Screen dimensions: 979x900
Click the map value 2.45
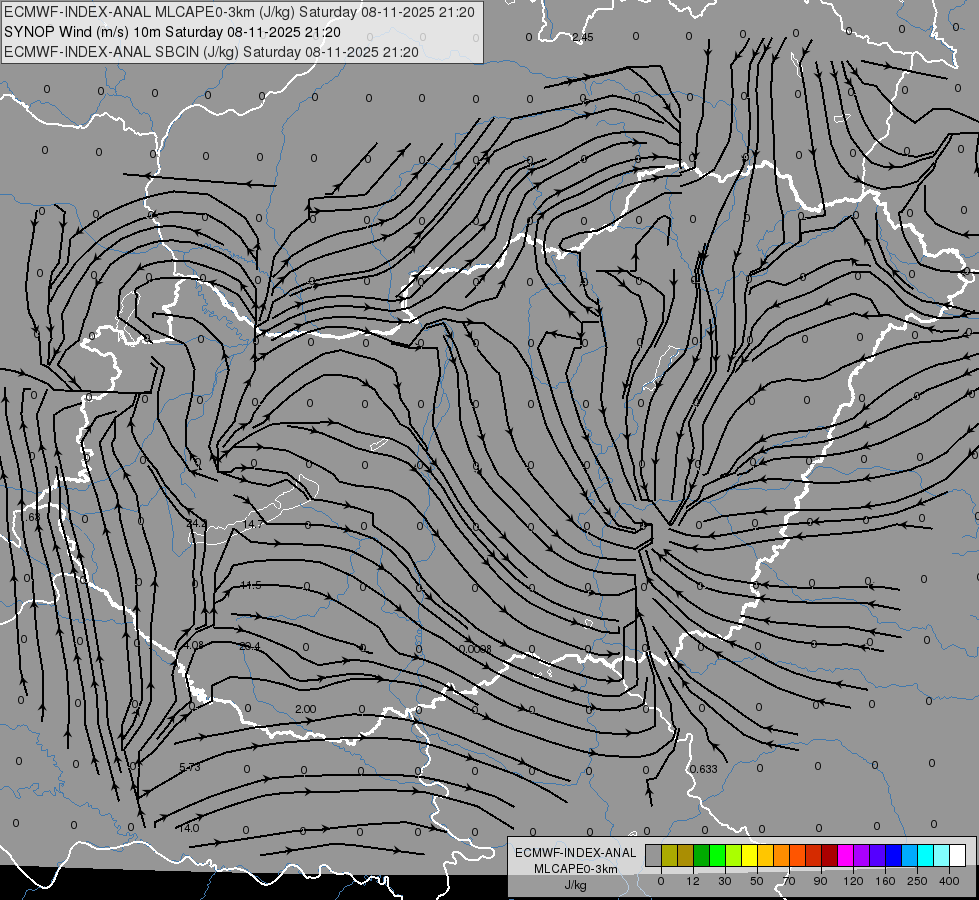point(583,37)
